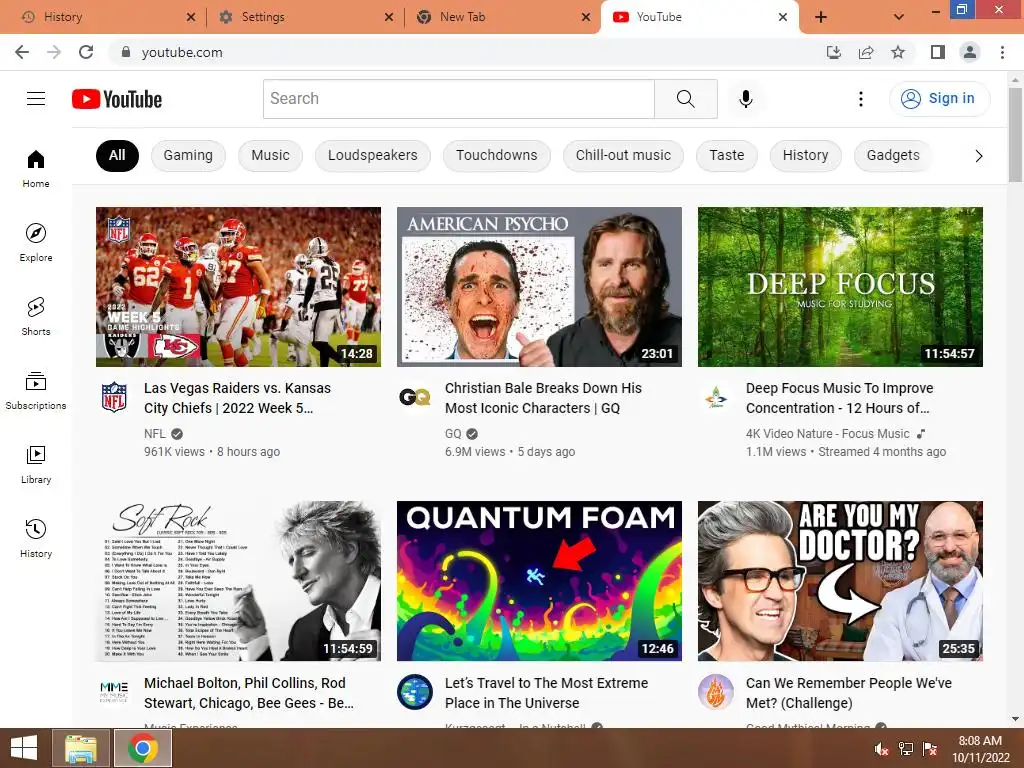Open Explore in sidebar

36,242
